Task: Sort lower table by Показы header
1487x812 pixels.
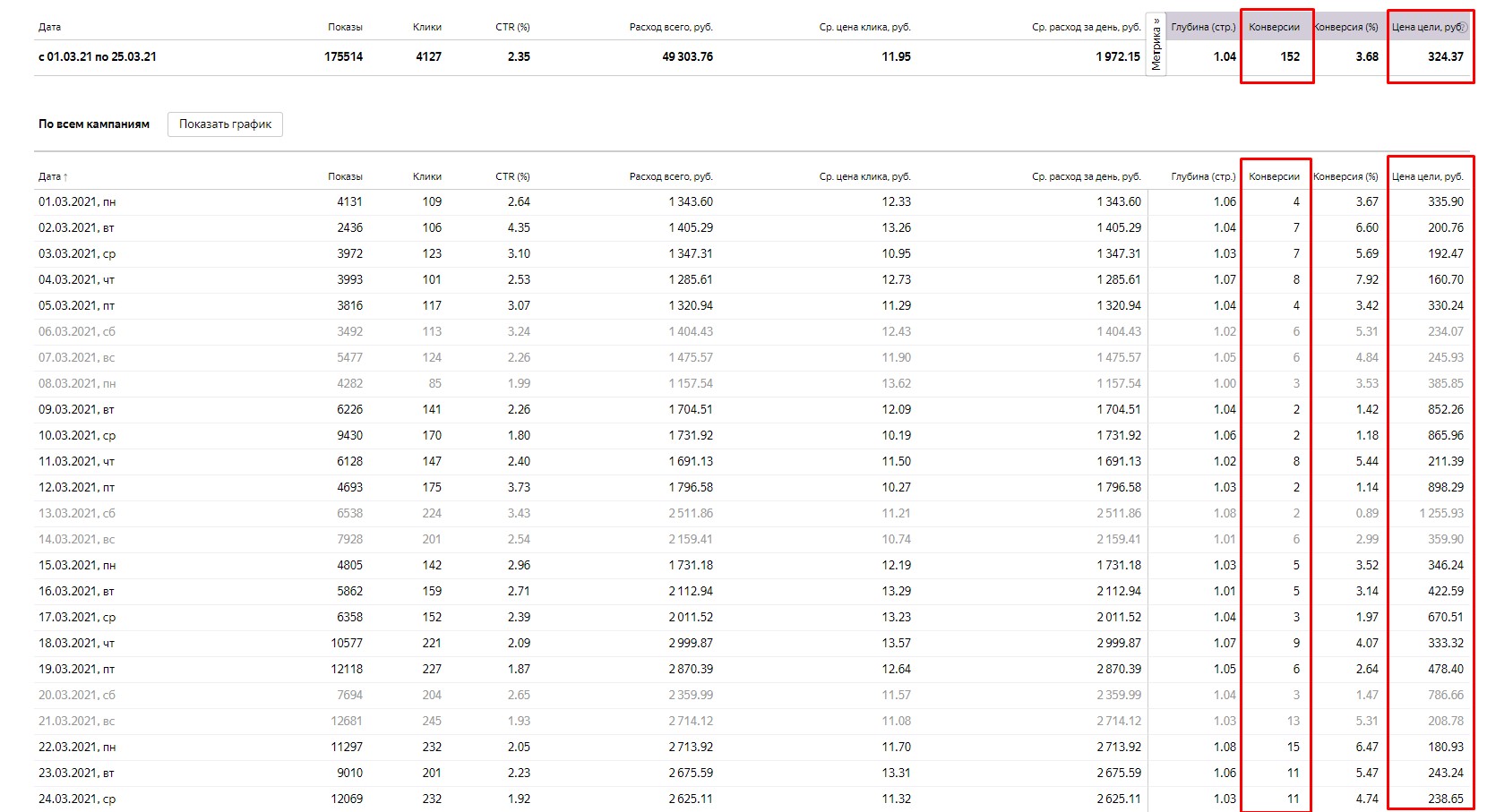Action: click(x=345, y=176)
